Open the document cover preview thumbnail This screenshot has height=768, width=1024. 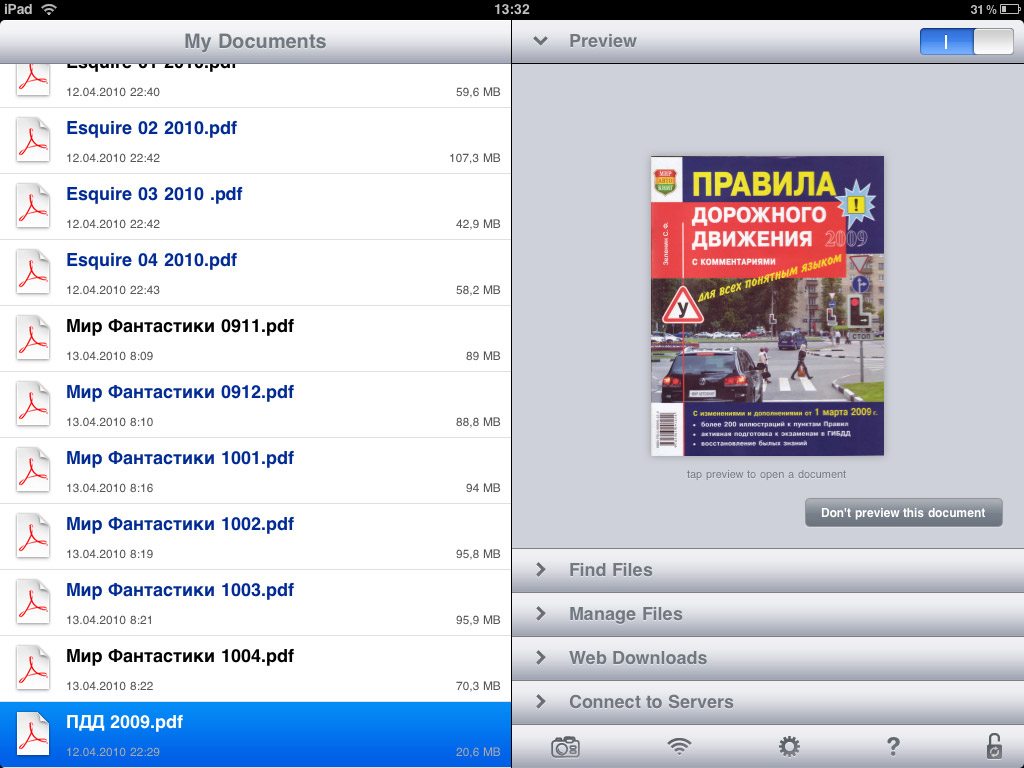coord(767,306)
